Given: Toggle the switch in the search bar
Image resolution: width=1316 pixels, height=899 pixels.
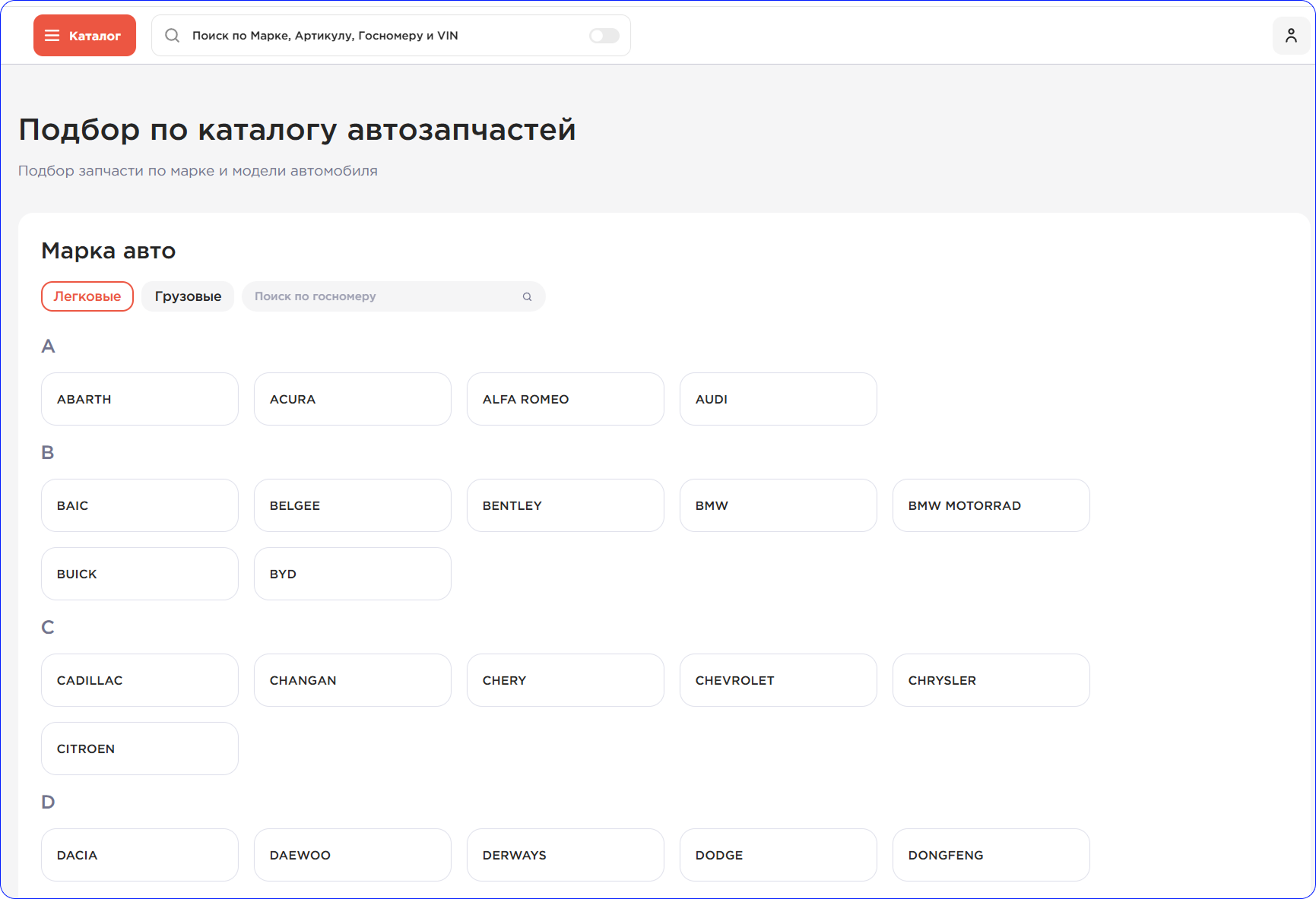Looking at the screenshot, I should (x=604, y=36).
